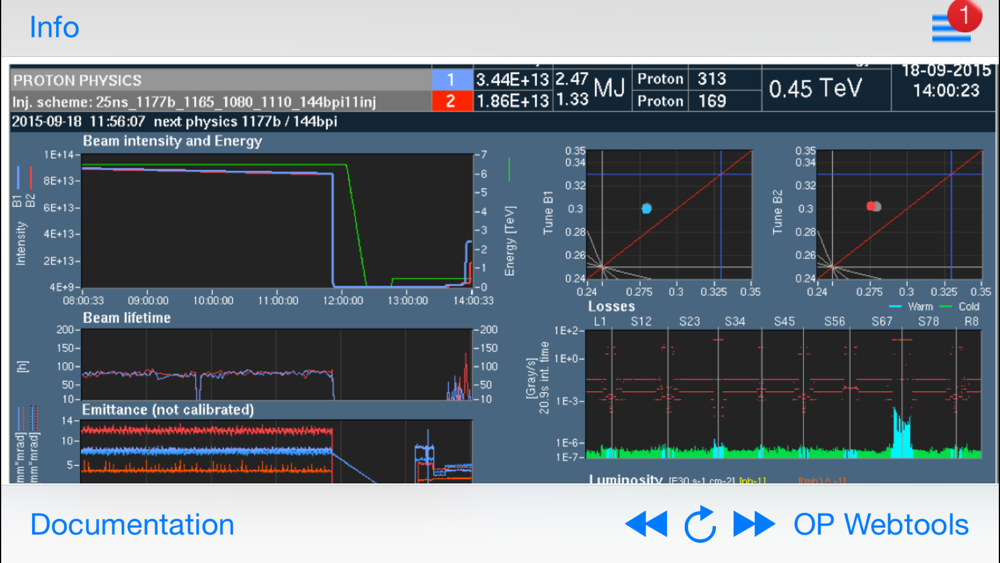This screenshot has width=1000, height=563.
Task: Click the S34 sector label in Losses
Action: (735, 321)
